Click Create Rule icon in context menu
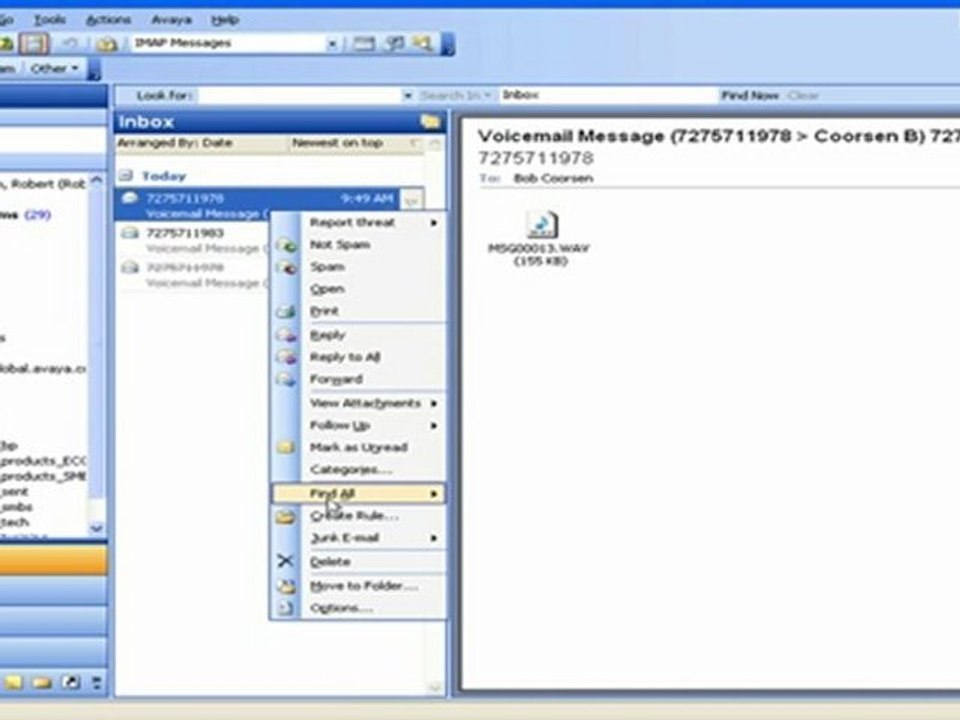 [x=286, y=516]
